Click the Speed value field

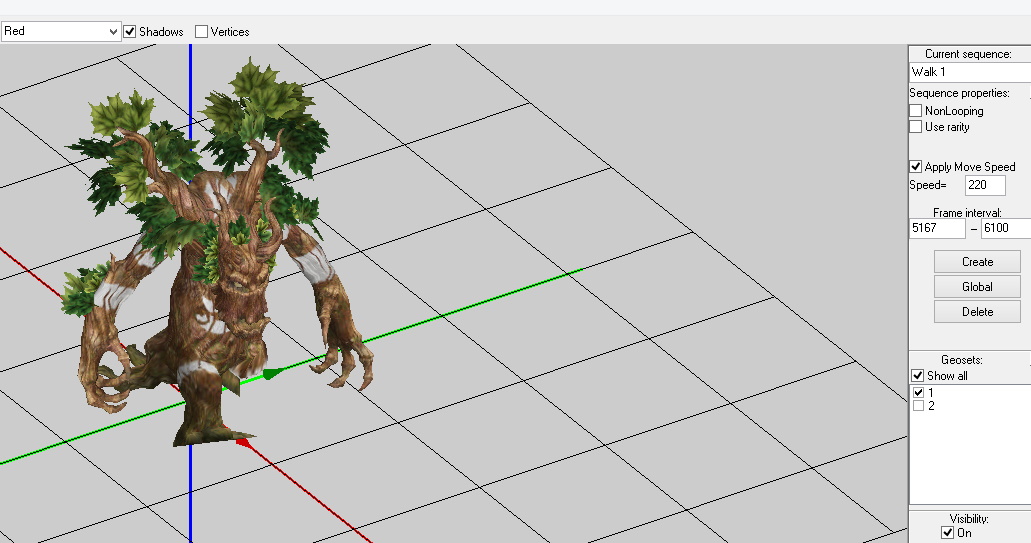[985, 185]
